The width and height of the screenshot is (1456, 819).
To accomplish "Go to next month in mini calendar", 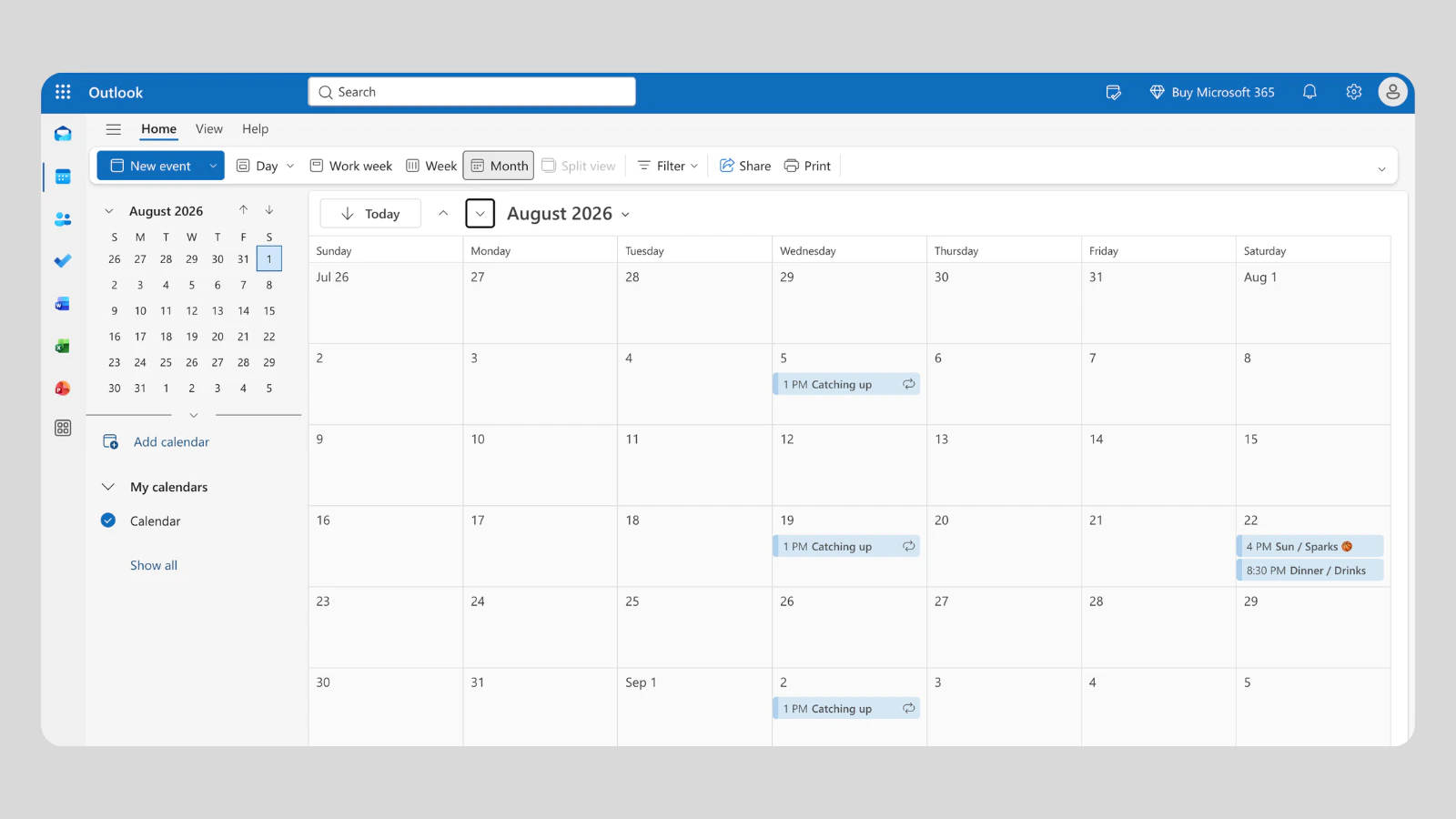I will (x=269, y=210).
